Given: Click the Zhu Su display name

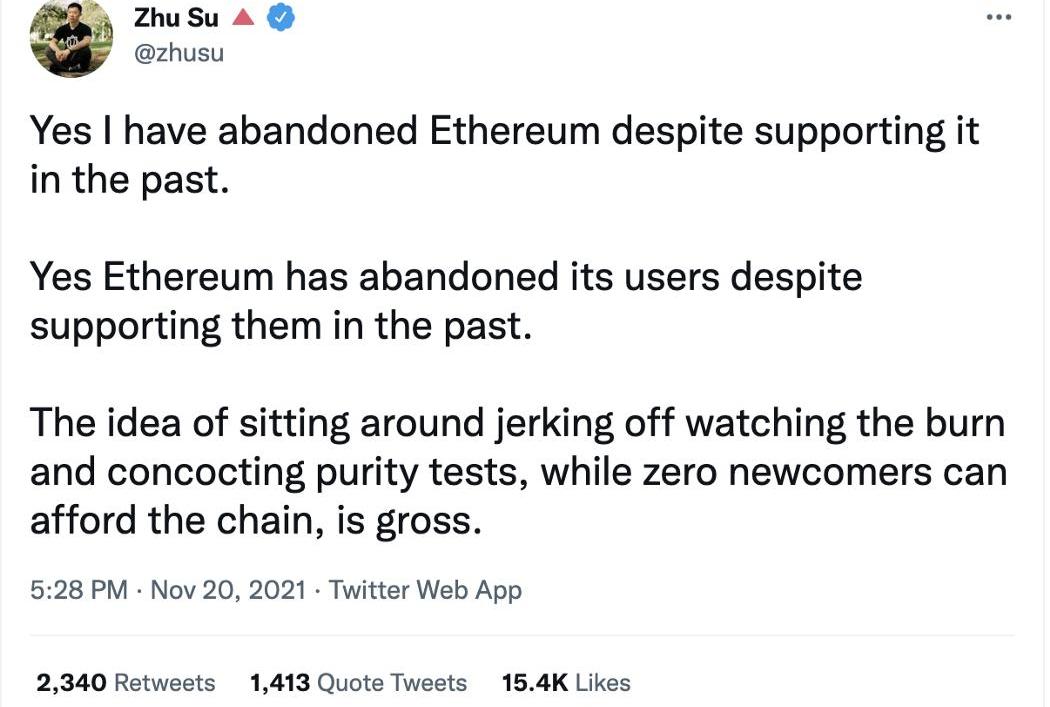Looking at the screenshot, I should click(176, 17).
